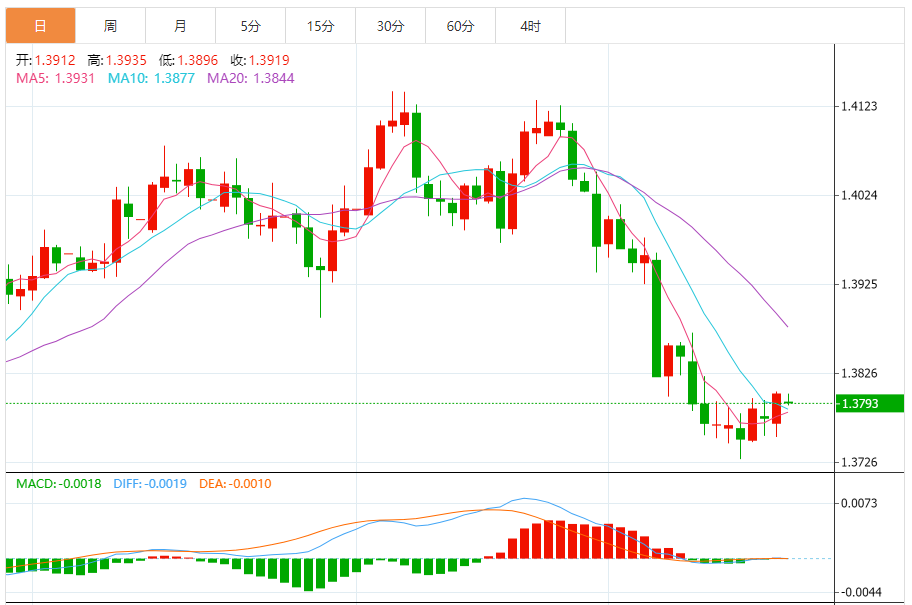Select the 日 daily chart tab

pos(40,26)
